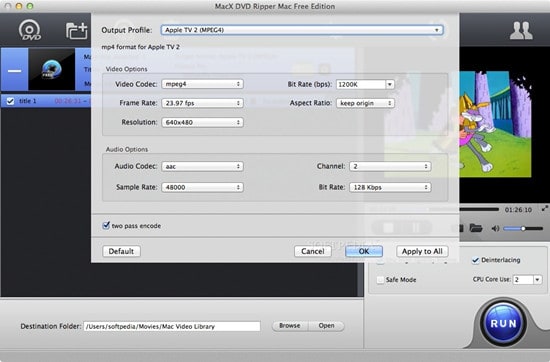Select a Channel count dropdown
This screenshot has height=362, width=550.
click(x=390, y=166)
